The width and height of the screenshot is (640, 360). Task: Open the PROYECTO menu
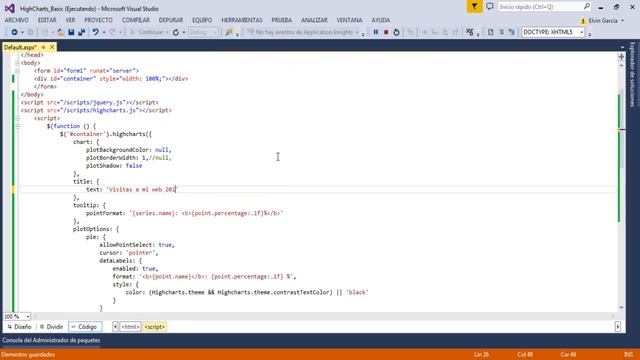coord(98,20)
